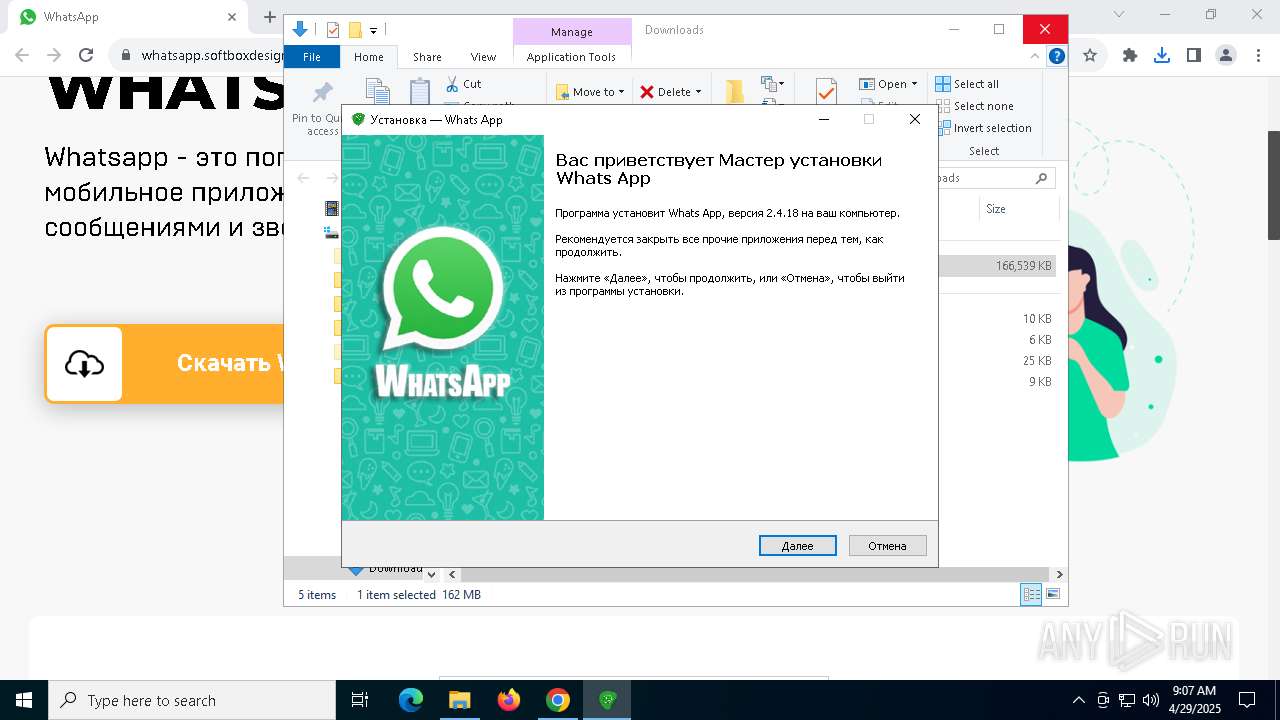The image size is (1280, 720).
Task: Bookmark this page with star icon
Action: click(x=1090, y=56)
